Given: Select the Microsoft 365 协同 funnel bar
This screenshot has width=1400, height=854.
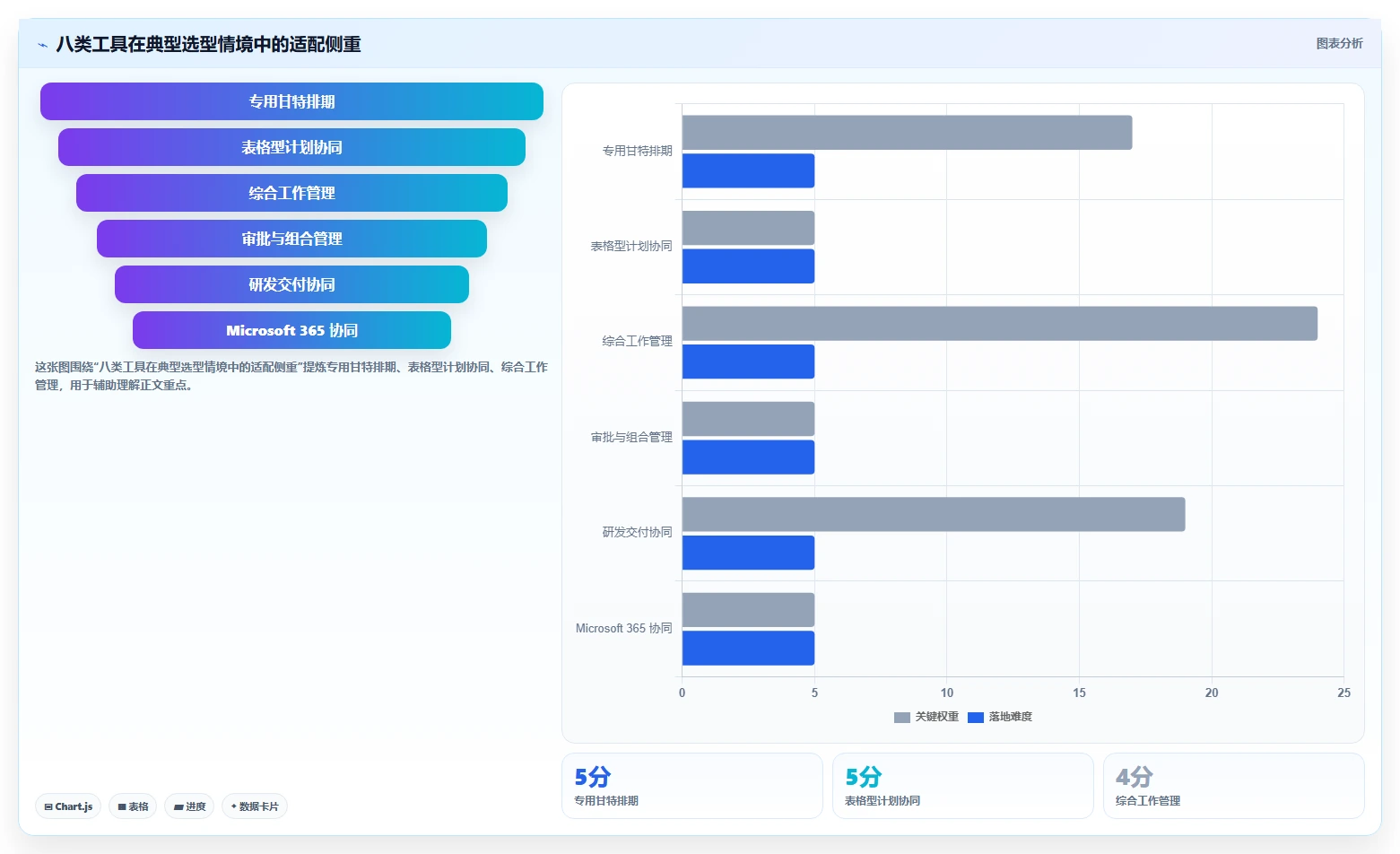Looking at the screenshot, I should 291,330.
